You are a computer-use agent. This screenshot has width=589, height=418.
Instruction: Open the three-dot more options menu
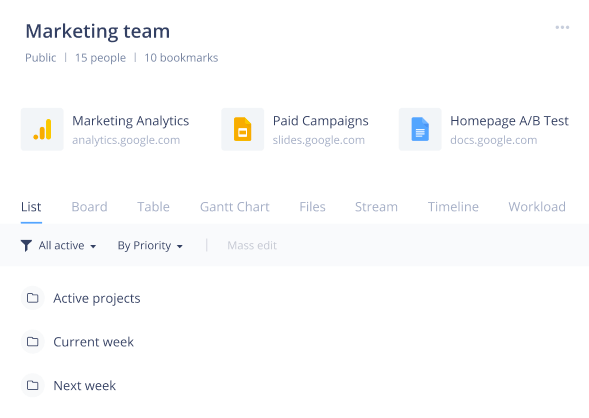[x=562, y=27]
